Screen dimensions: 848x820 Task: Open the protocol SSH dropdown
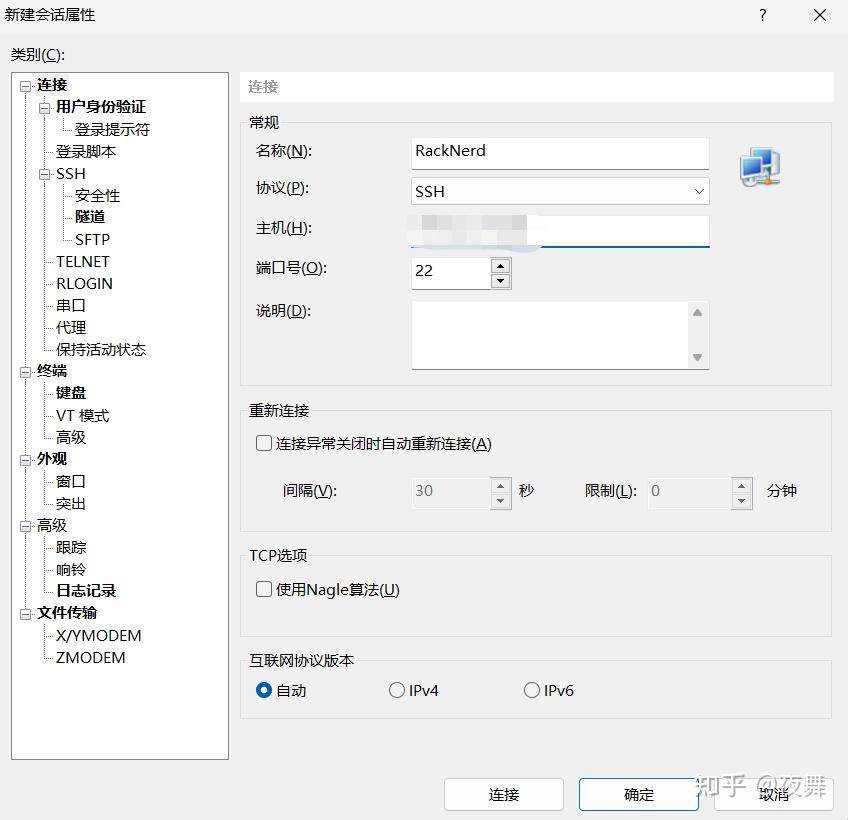(x=560, y=191)
